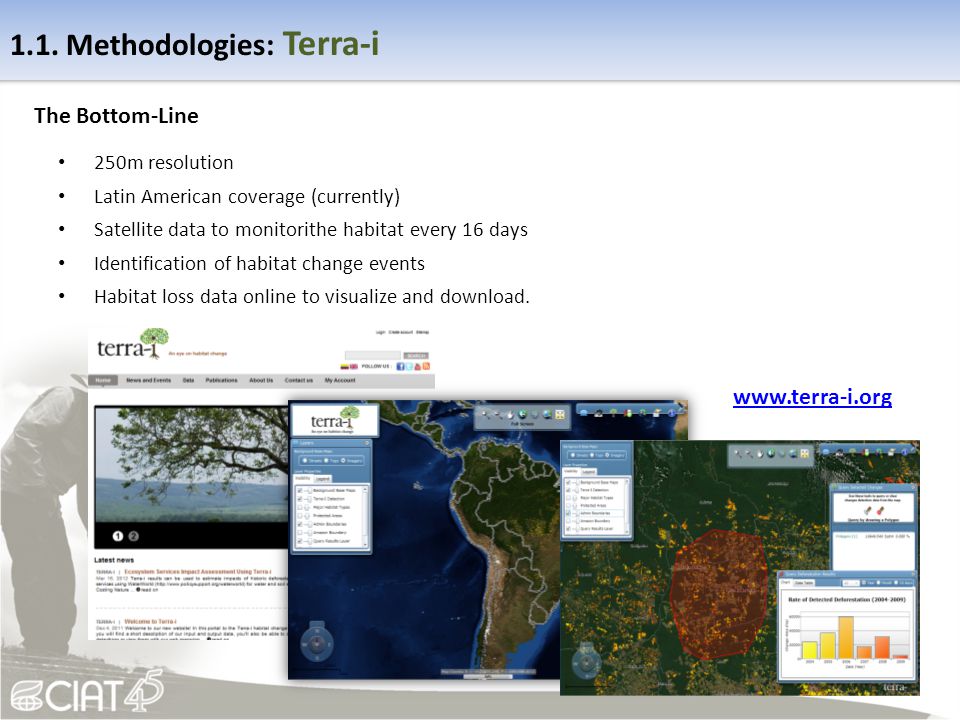Screen dimensions: 960x720
Task: Toggle Admin Boundaries checkbox in middle map
Action: [x=299, y=524]
